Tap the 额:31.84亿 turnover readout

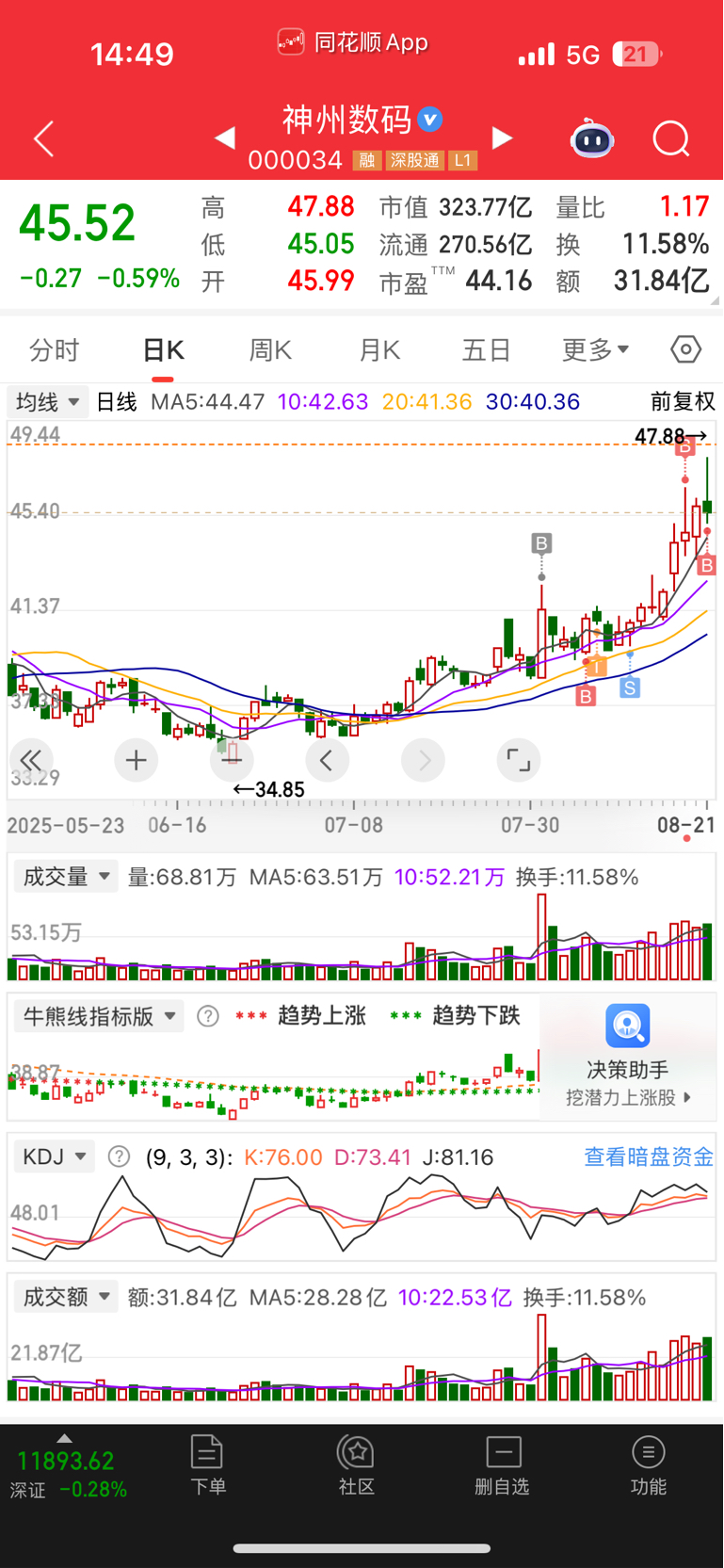pos(182,1297)
